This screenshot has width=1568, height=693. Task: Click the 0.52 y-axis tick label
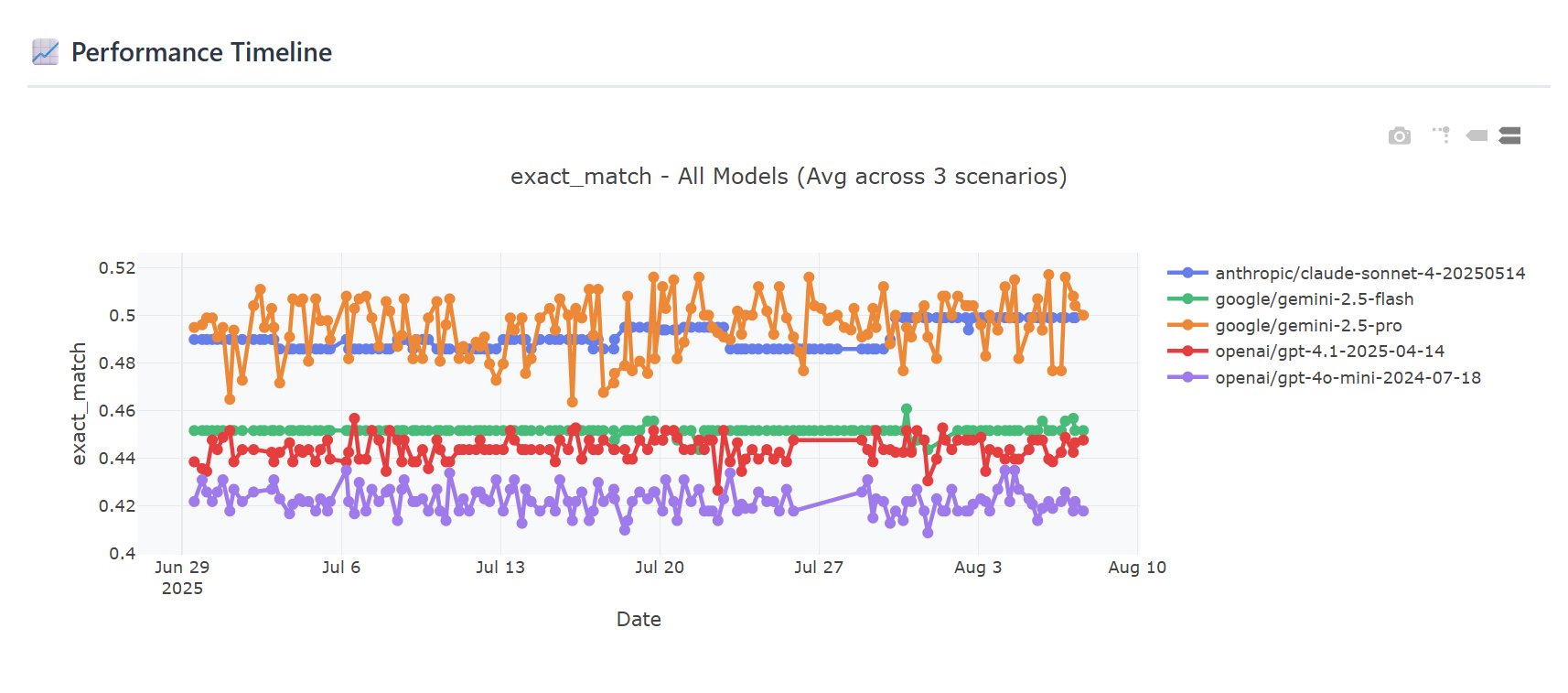117,268
